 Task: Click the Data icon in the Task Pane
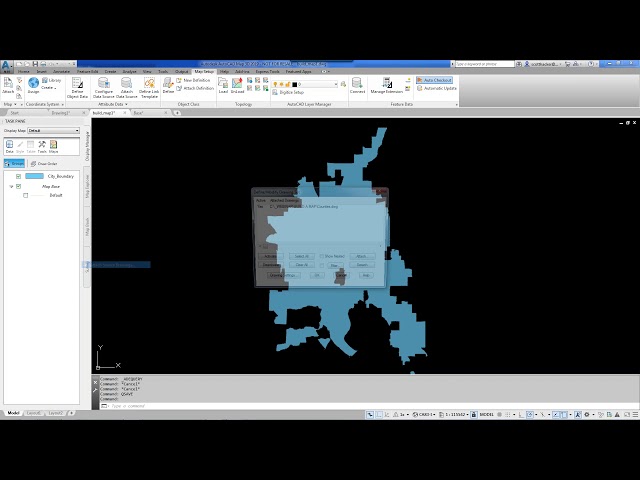pos(9,147)
